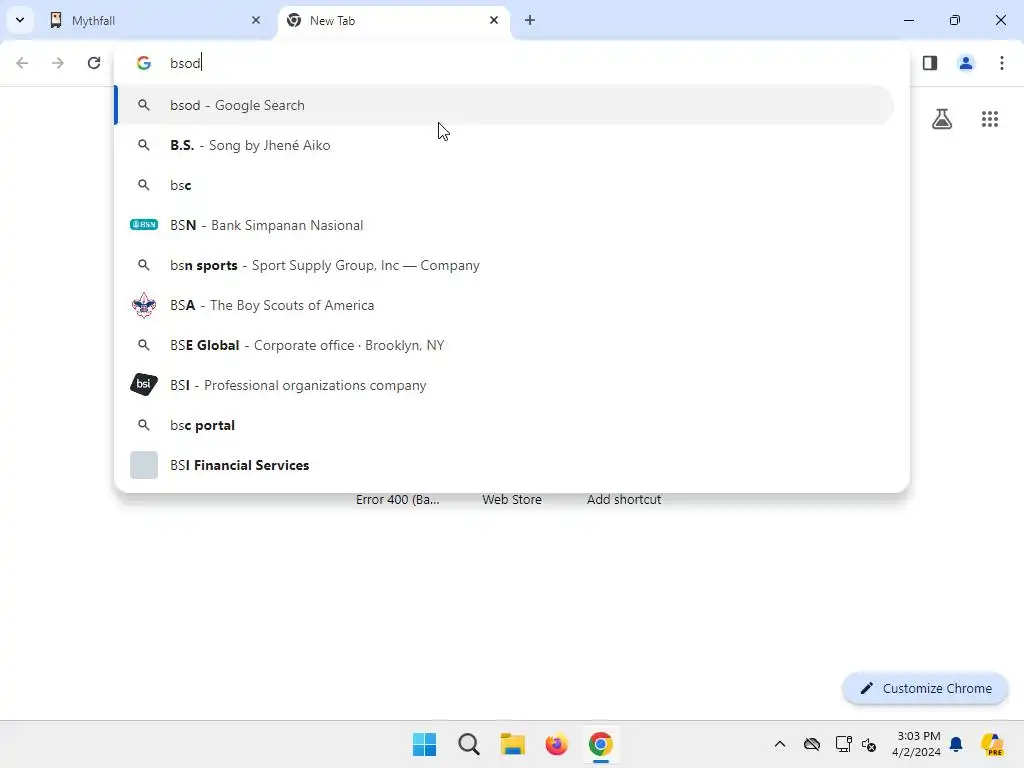Click the gray placeholder icon by BSI Financial
1024x768 pixels.
[x=144, y=465]
